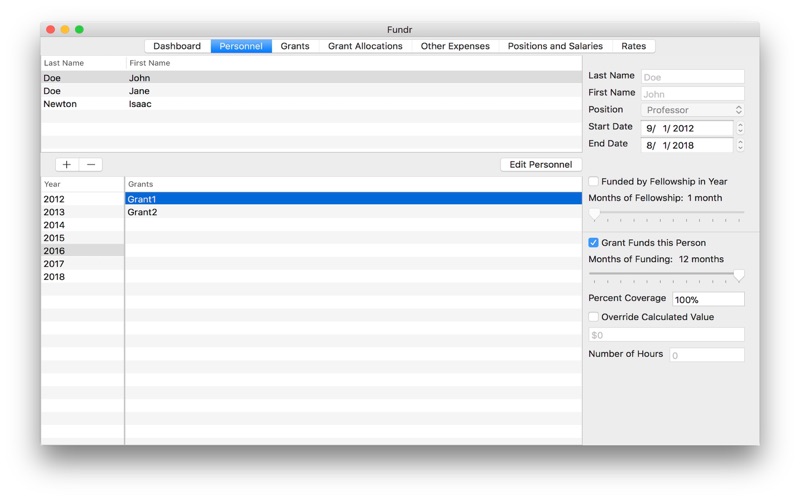Select year 2015 in the Year list
Screen dimensions: 800x500
(x=83, y=238)
